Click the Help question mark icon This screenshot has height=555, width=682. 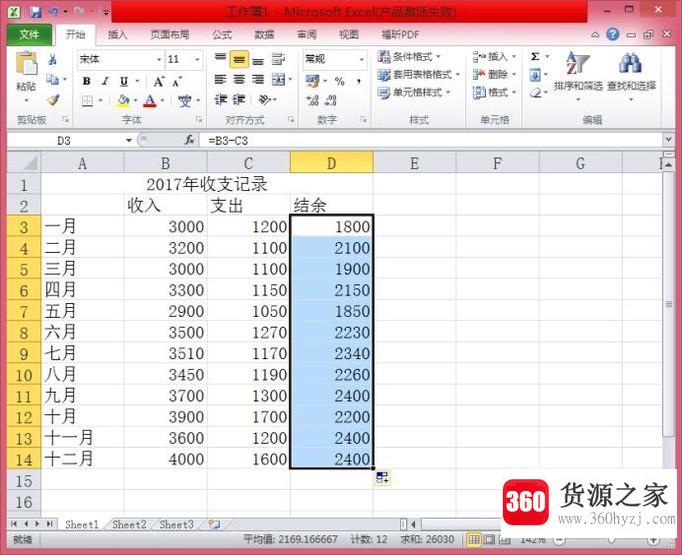pos(613,34)
